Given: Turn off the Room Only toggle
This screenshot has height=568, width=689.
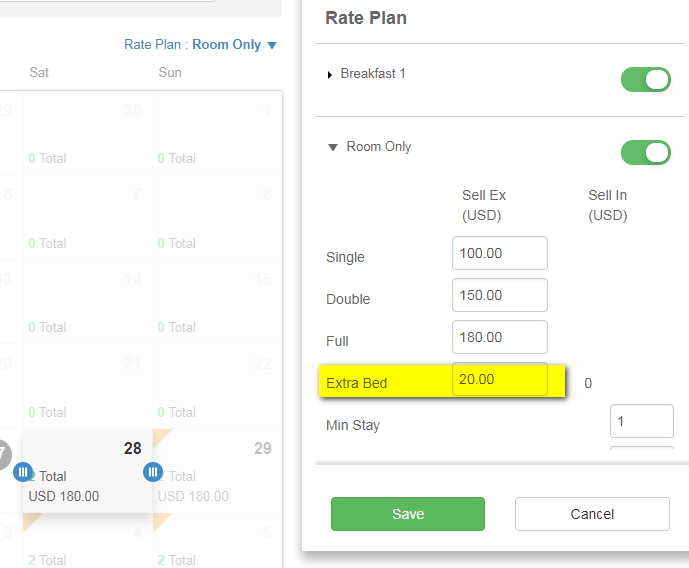Looking at the screenshot, I should click(x=645, y=152).
